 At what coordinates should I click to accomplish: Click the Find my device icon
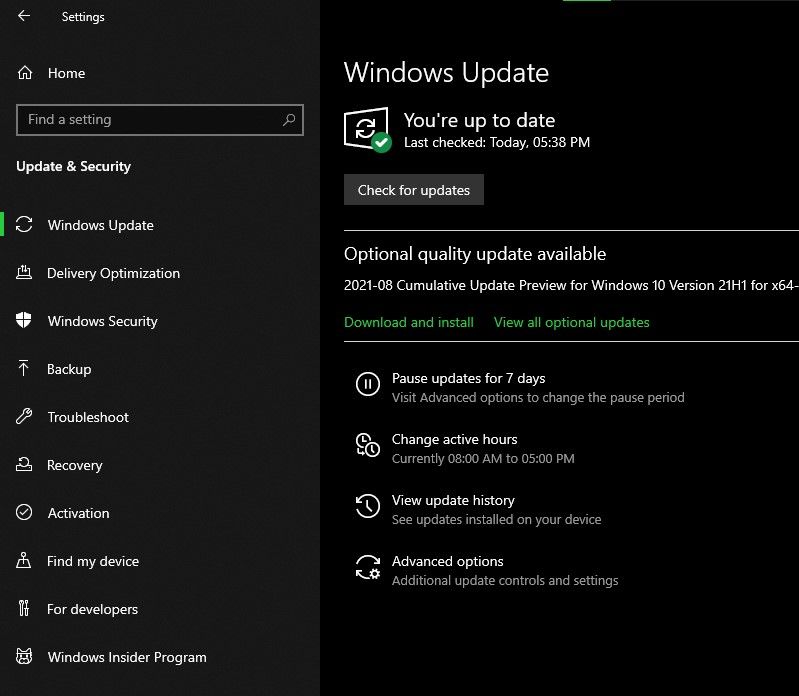click(x=23, y=560)
